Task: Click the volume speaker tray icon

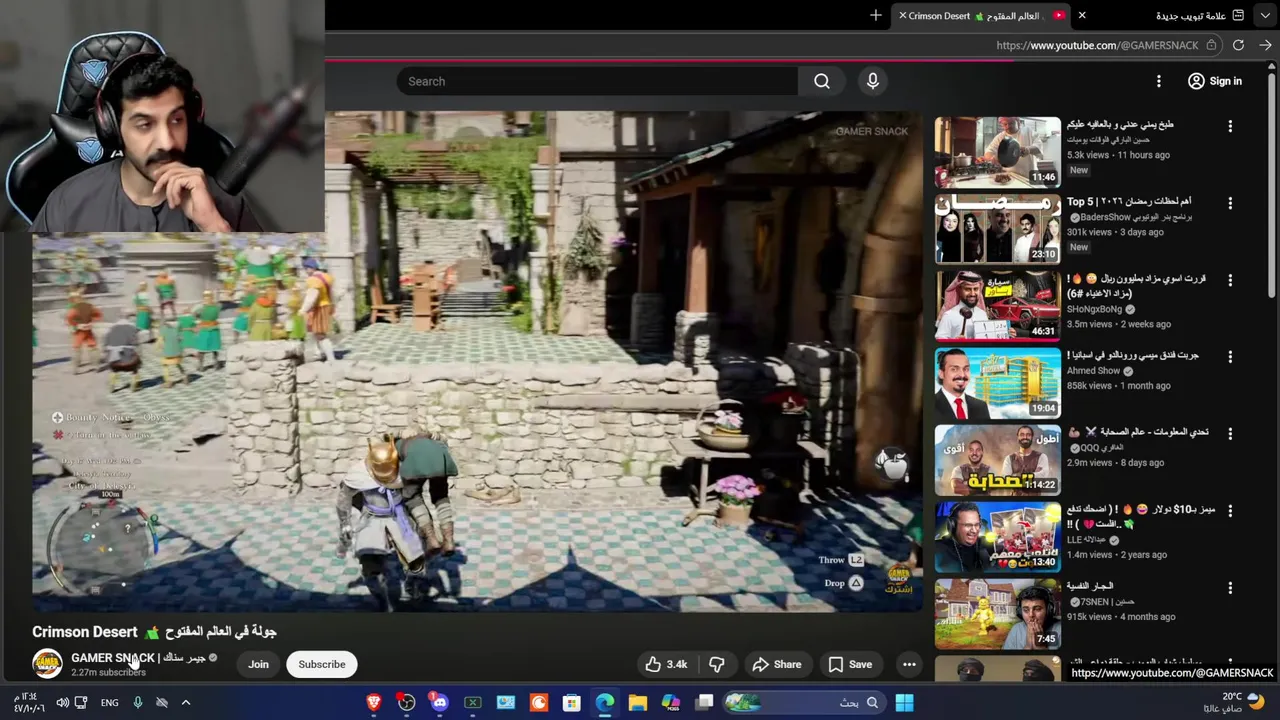Action: point(62,703)
